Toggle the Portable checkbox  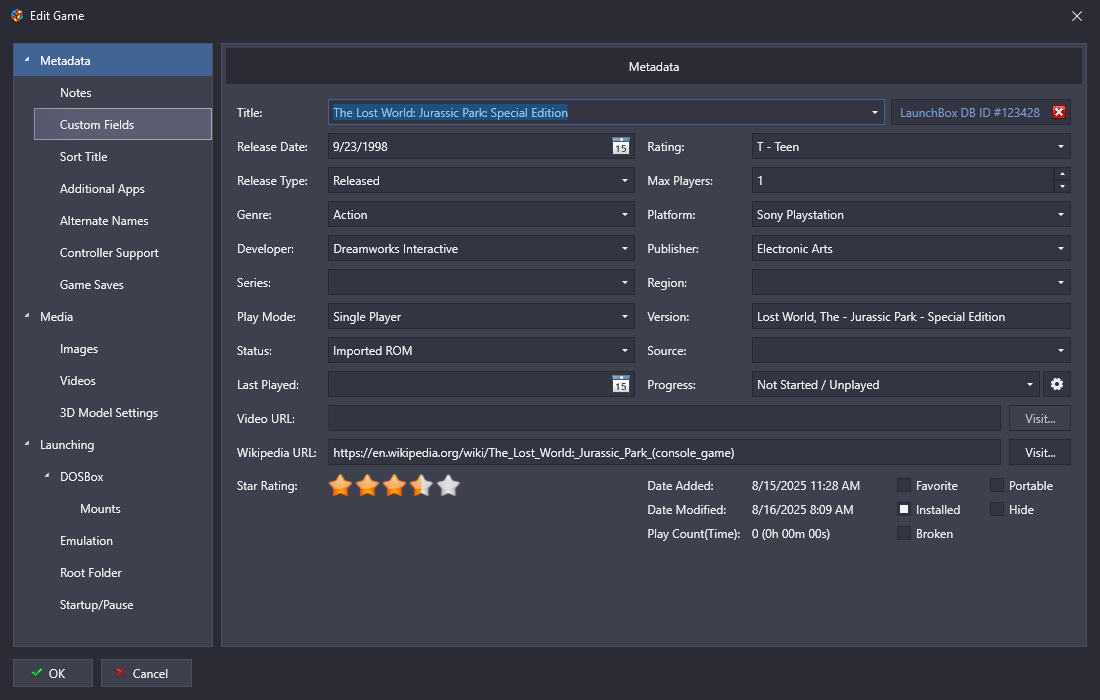(x=997, y=485)
